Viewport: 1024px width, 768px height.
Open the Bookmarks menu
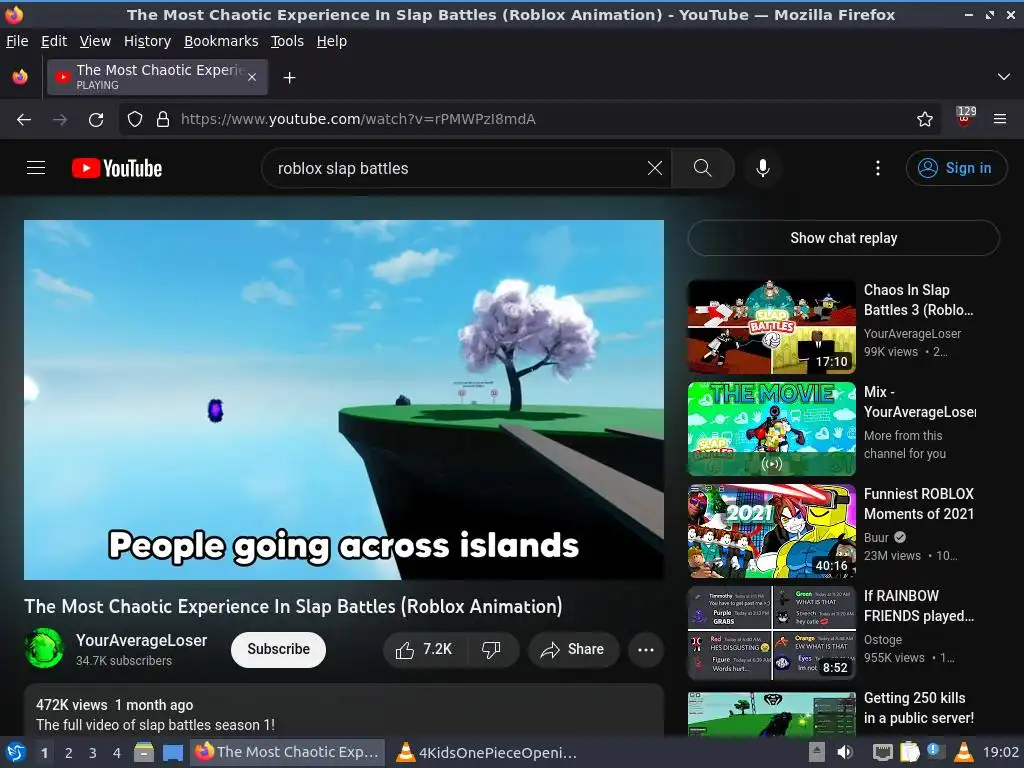pos(221,41)
